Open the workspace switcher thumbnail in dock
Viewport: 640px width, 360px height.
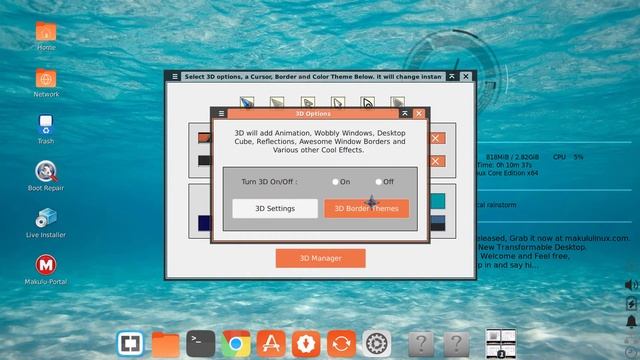click(x=501, y=343)
